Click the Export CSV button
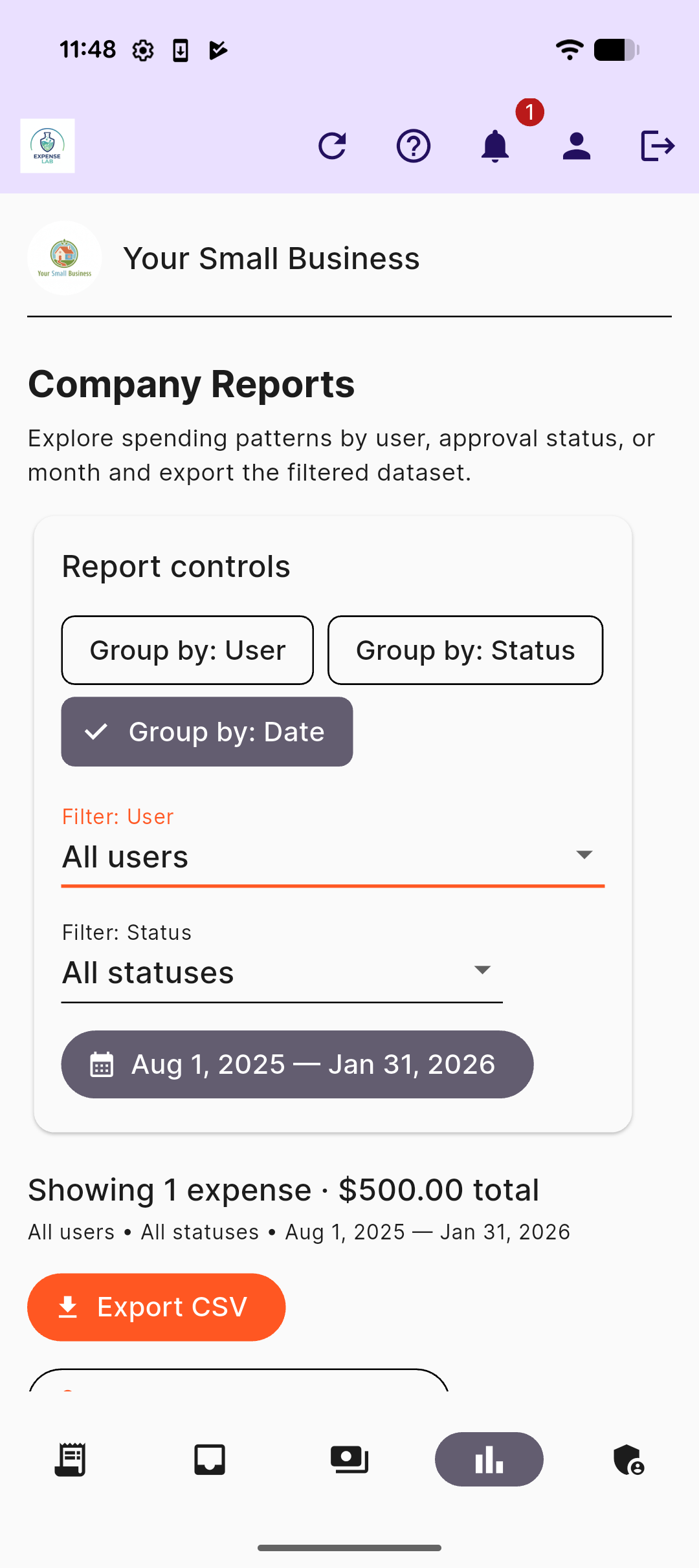 click(x=157, y=1307)
